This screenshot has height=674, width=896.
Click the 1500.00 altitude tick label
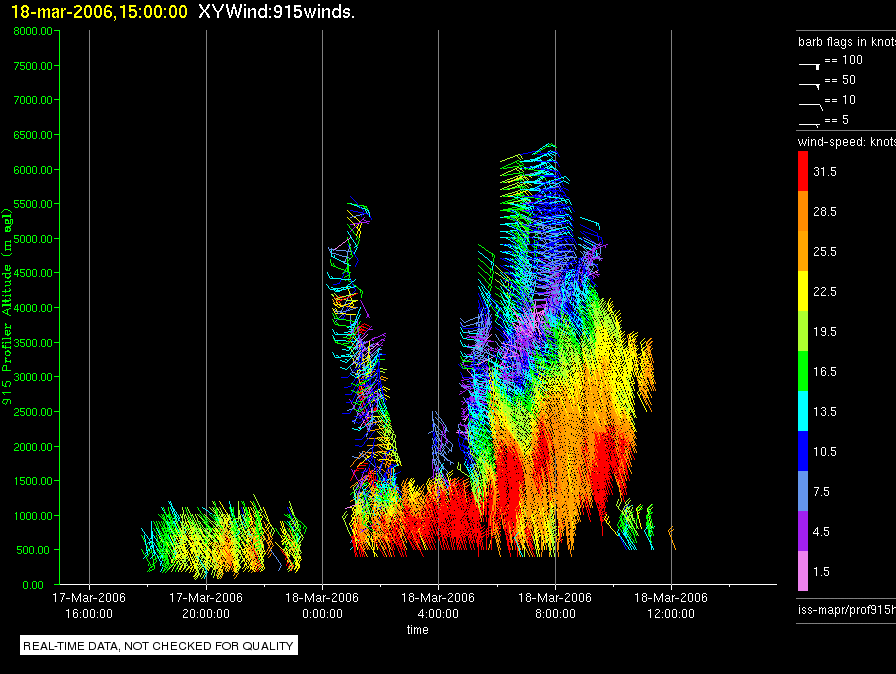point(33,481)
